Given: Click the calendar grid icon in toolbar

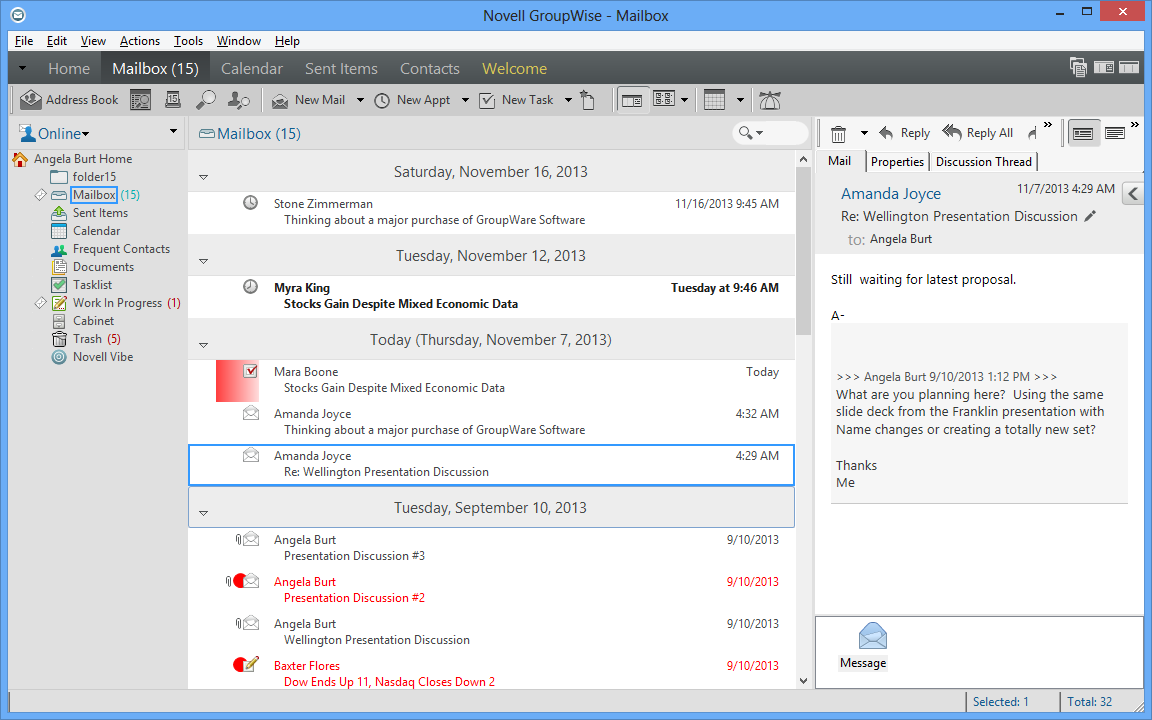Looking at the screenshot, I should [715, 100].
